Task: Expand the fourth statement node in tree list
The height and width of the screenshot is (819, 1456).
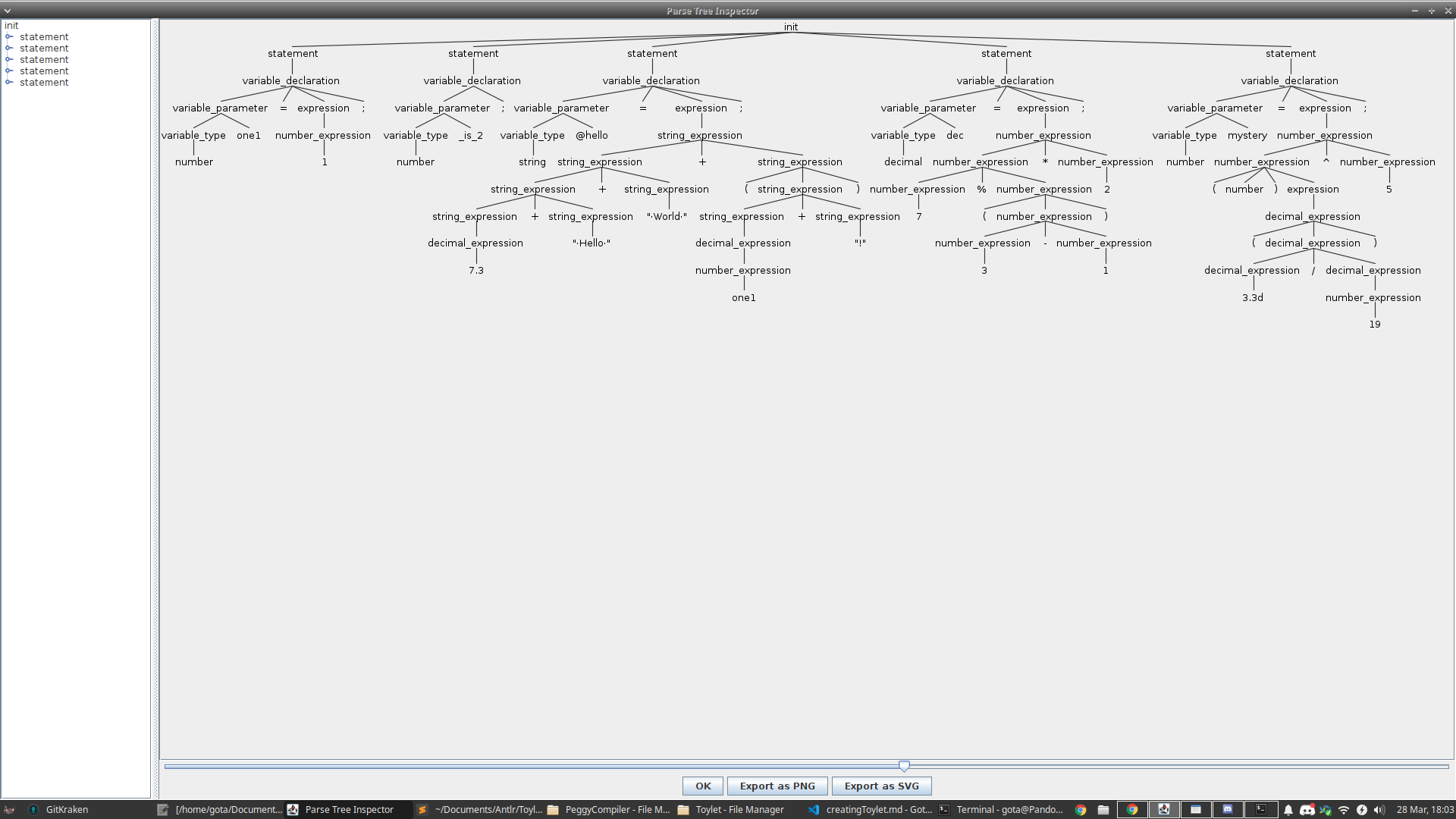Action: pos(9,71)
